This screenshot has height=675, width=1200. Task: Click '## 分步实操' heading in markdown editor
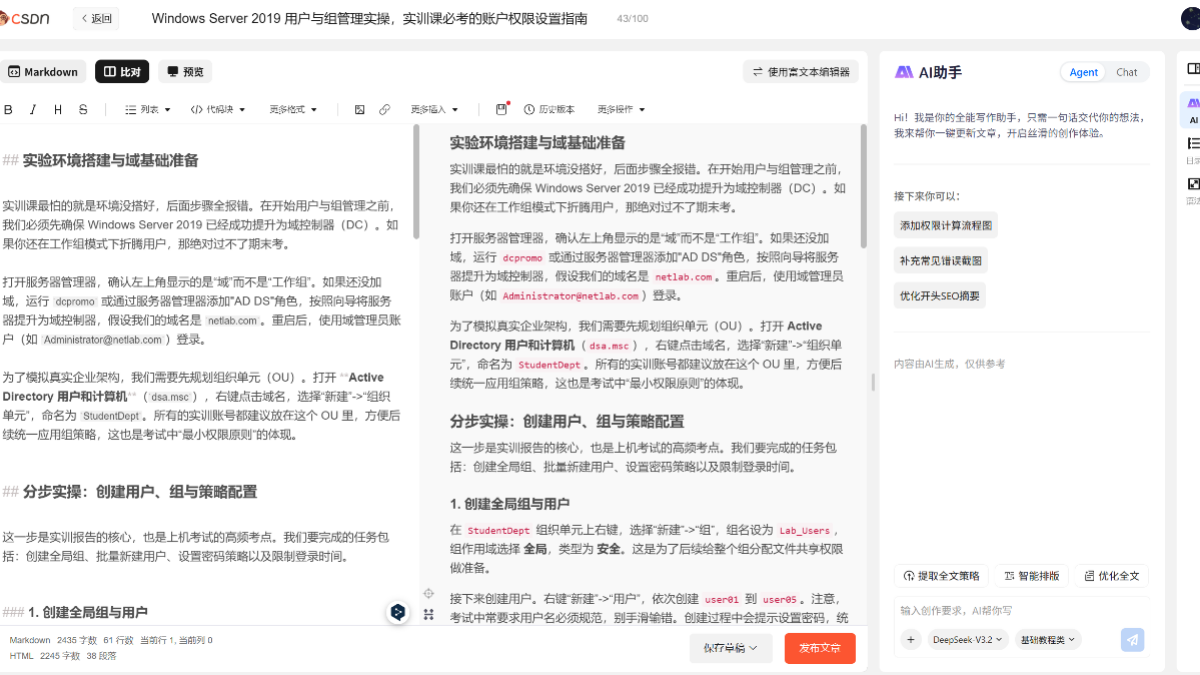129,491
